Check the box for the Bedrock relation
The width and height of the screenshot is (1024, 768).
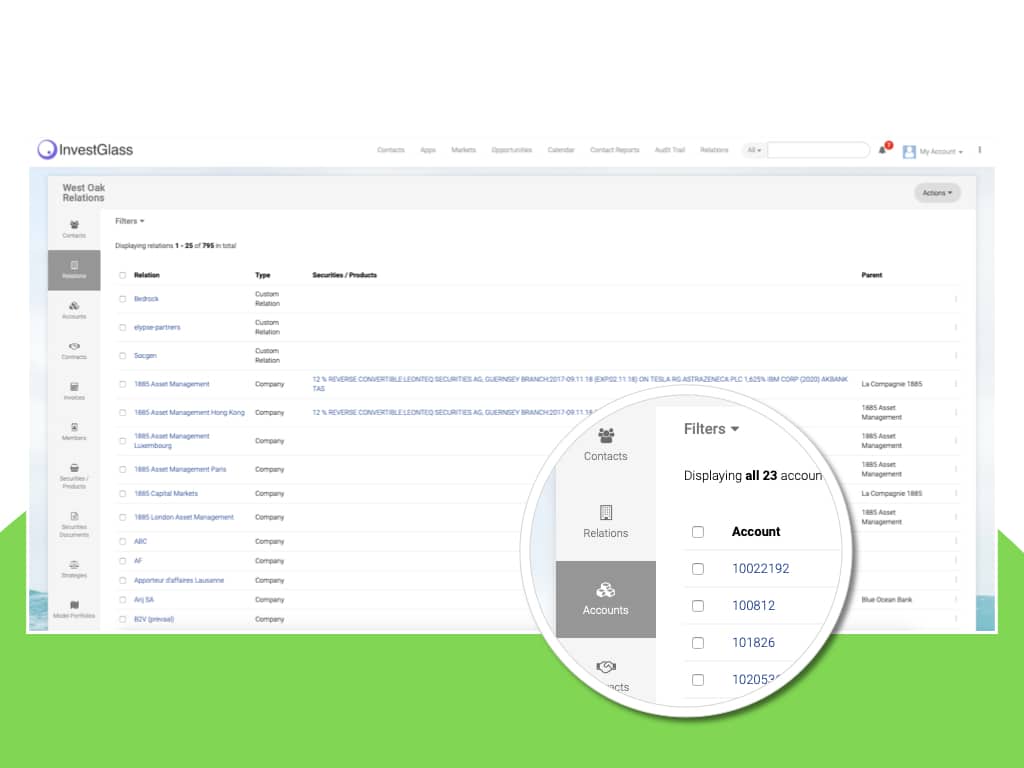pyautogui.click(x=122, y=299)
